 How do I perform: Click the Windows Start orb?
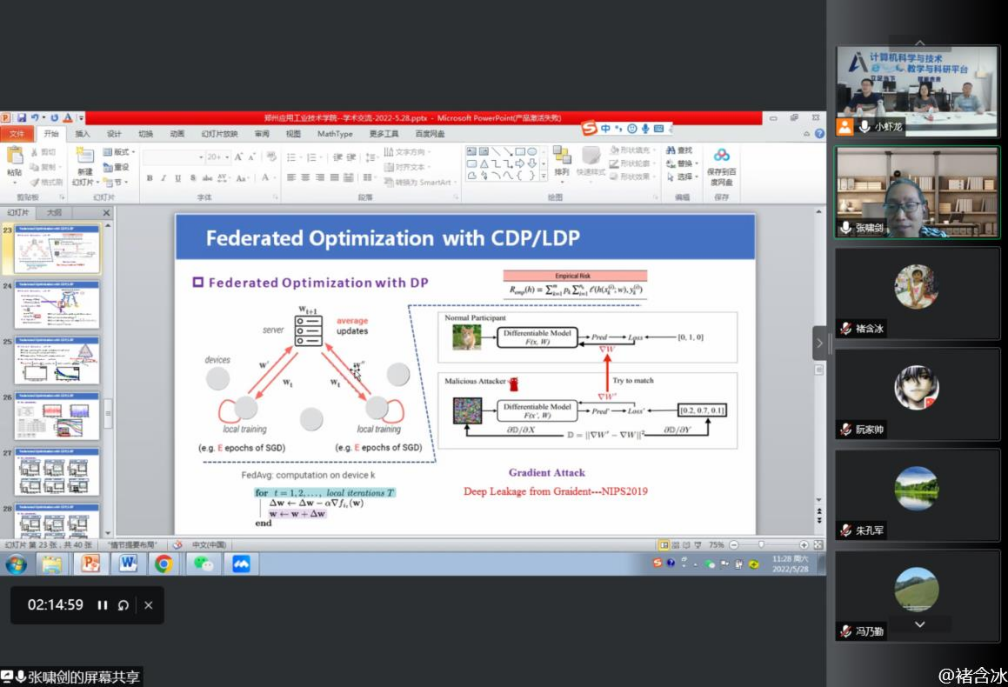click(x=16, y=564)
